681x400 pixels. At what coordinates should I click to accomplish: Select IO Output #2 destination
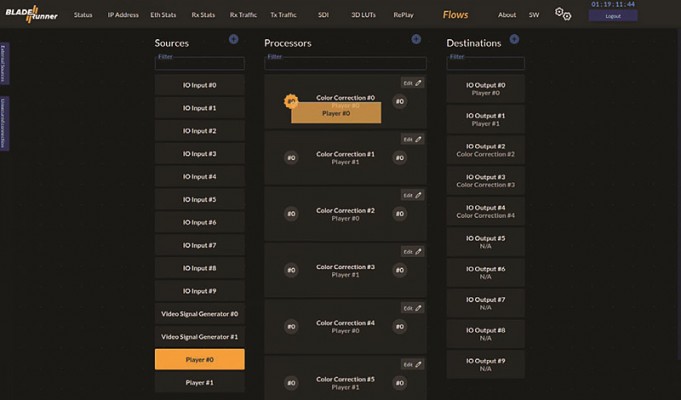click(486, 150)
